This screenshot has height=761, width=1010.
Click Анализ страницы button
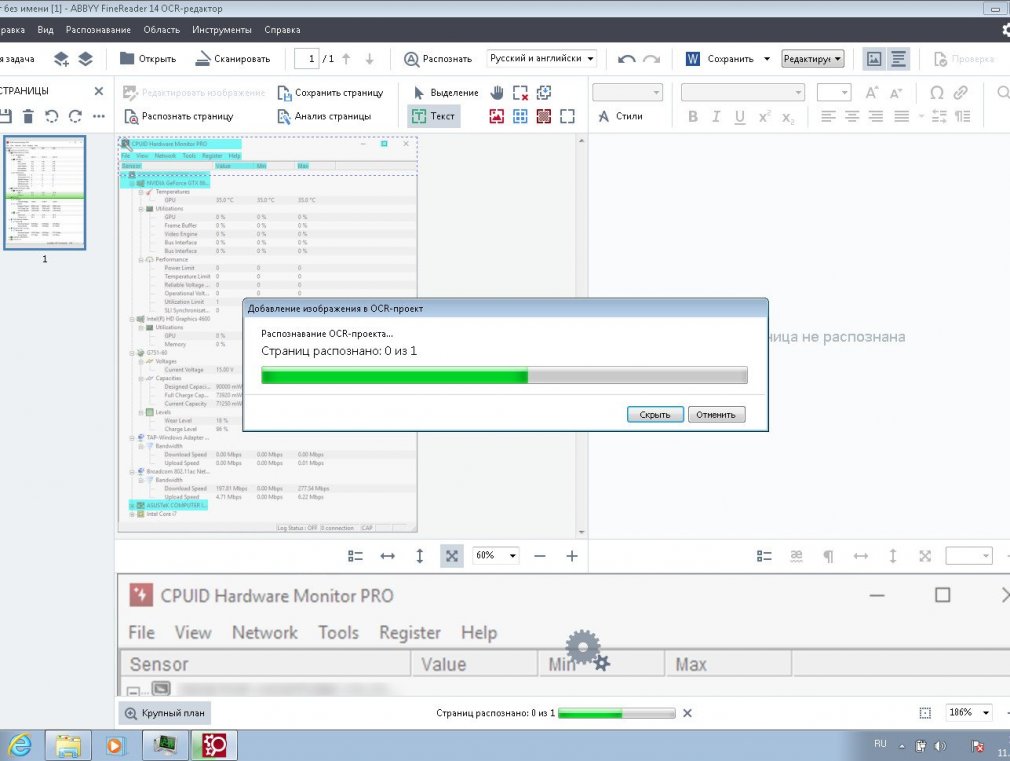point(324,116)
